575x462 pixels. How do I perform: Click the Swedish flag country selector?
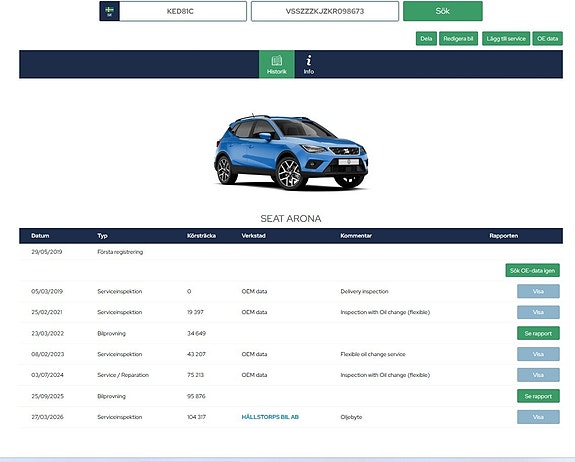click(x=109, y=11)
